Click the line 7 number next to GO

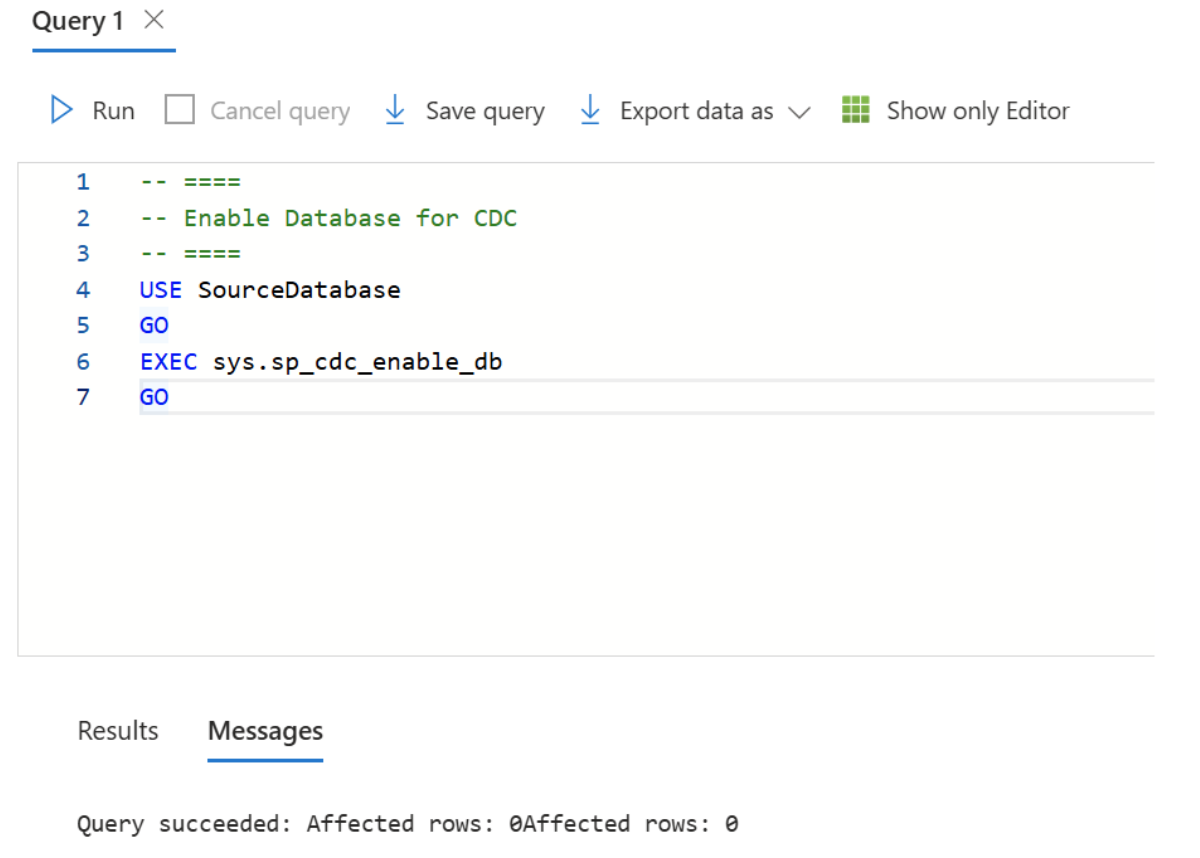coord(83,397)
